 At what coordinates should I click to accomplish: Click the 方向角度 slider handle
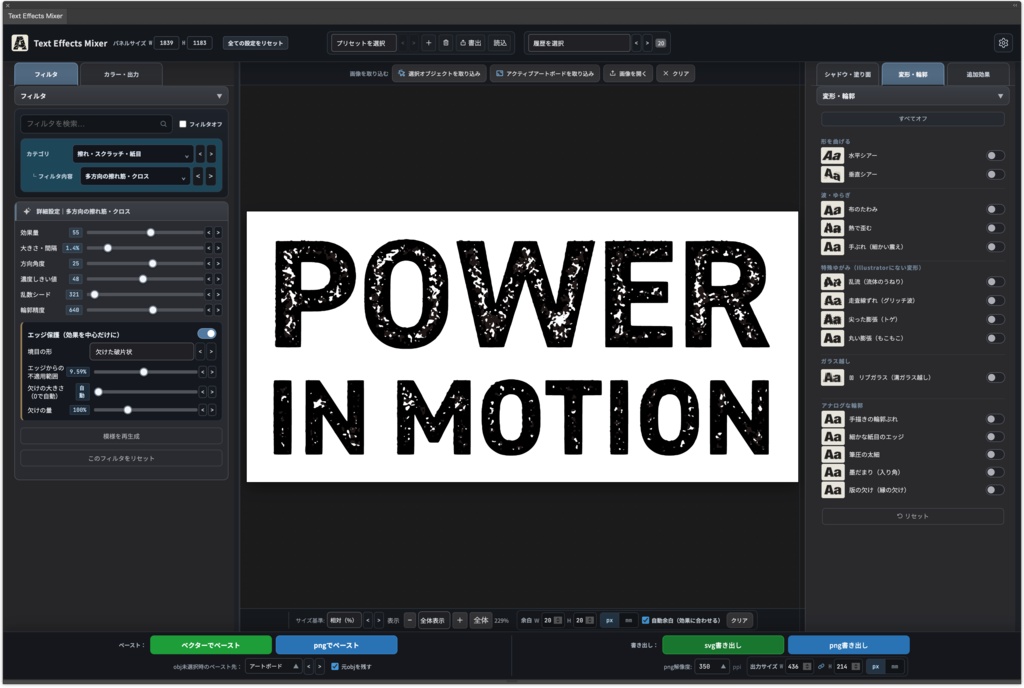152,264
